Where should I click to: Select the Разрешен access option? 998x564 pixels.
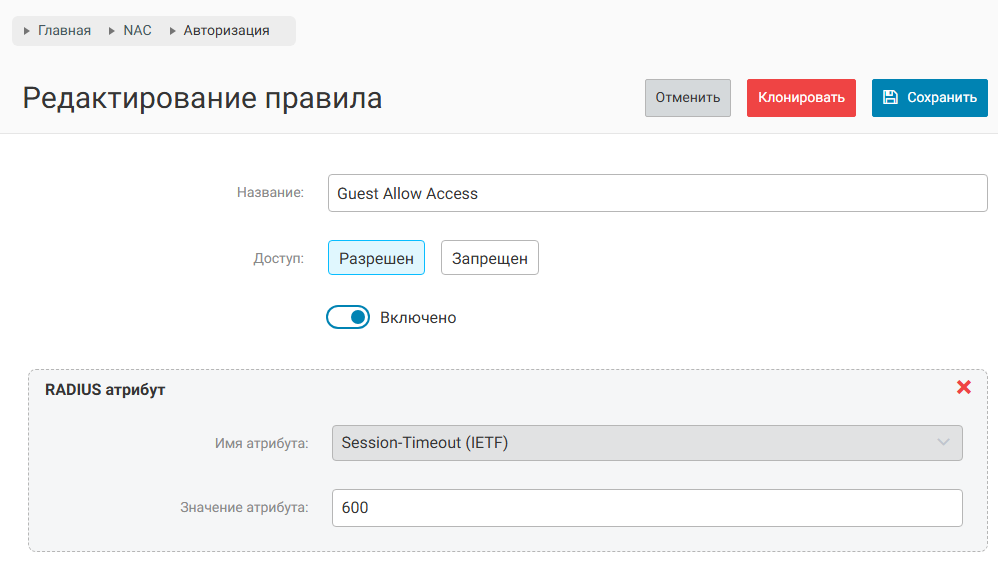coord(376,258)
